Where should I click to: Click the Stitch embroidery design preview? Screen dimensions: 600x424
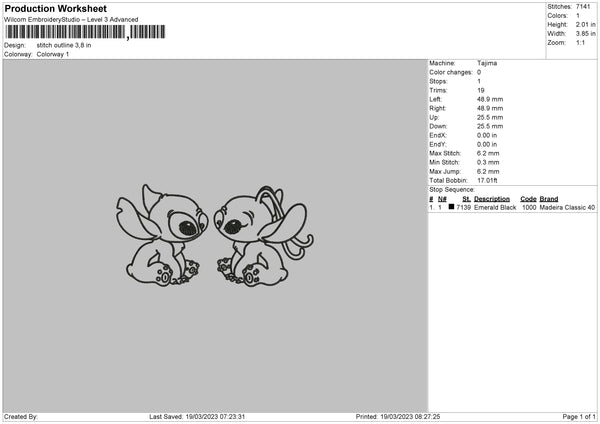[x=215, y=236]
